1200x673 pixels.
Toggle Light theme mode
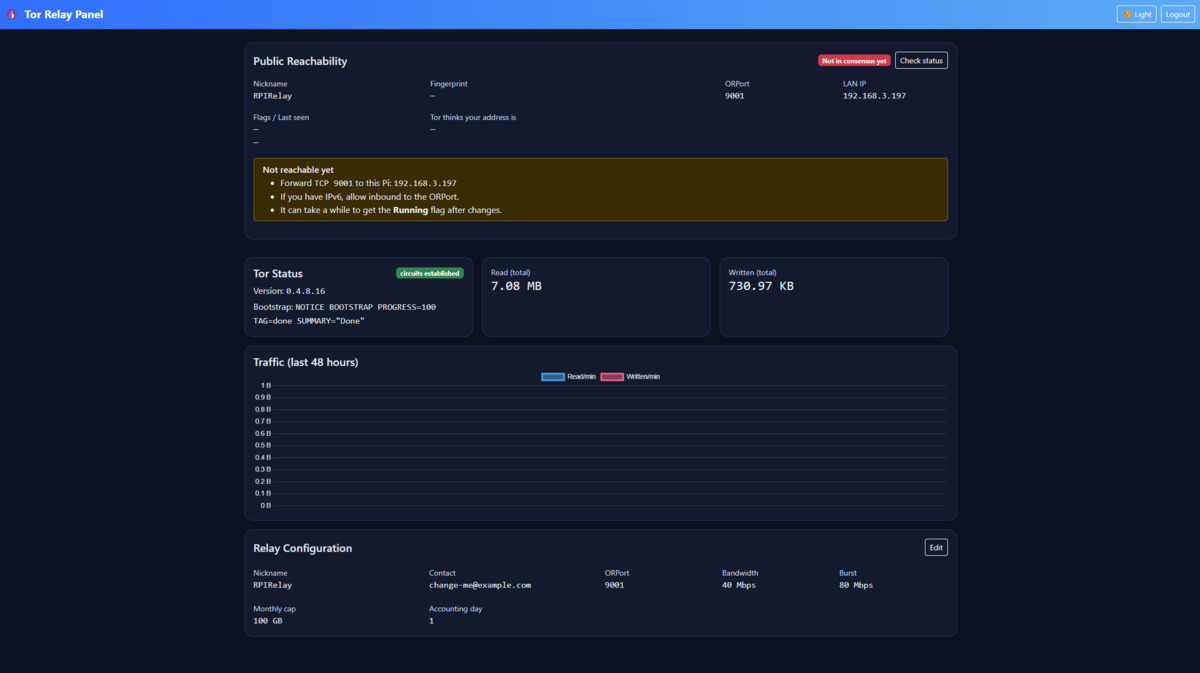coord(1136,14)
